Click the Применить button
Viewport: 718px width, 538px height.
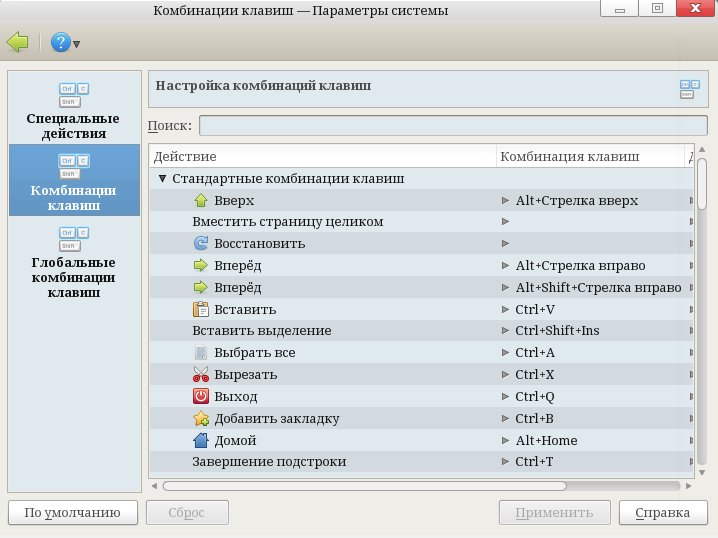[x=555, y=512]
